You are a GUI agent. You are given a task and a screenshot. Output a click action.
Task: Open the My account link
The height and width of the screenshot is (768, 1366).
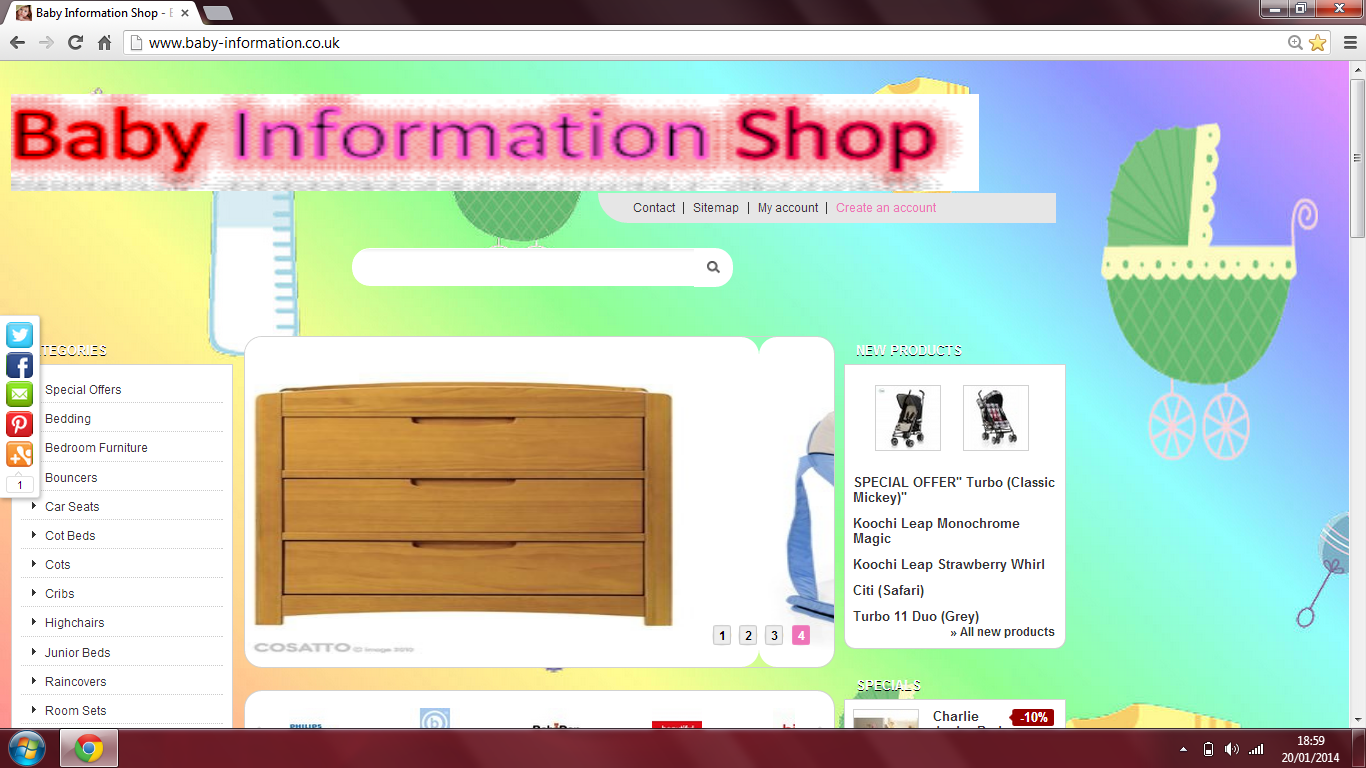click(788, 208)
